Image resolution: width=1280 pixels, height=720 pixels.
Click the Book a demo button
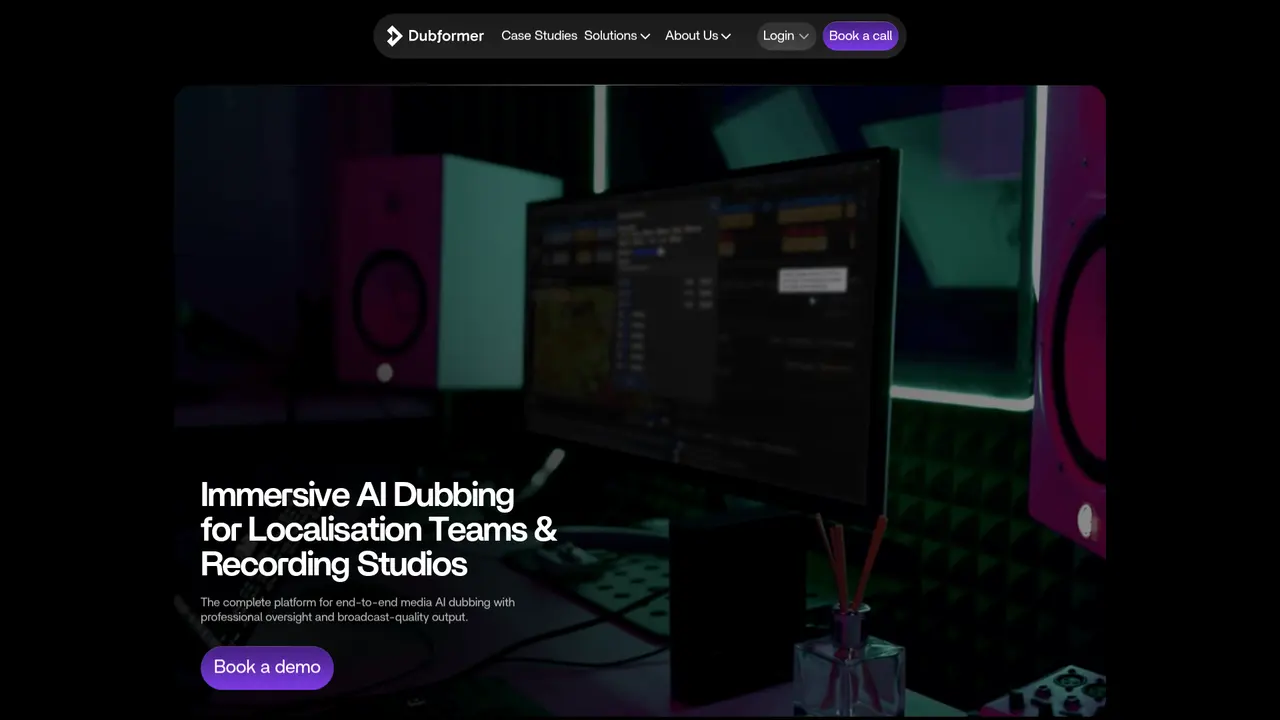[x=267, y=667]
